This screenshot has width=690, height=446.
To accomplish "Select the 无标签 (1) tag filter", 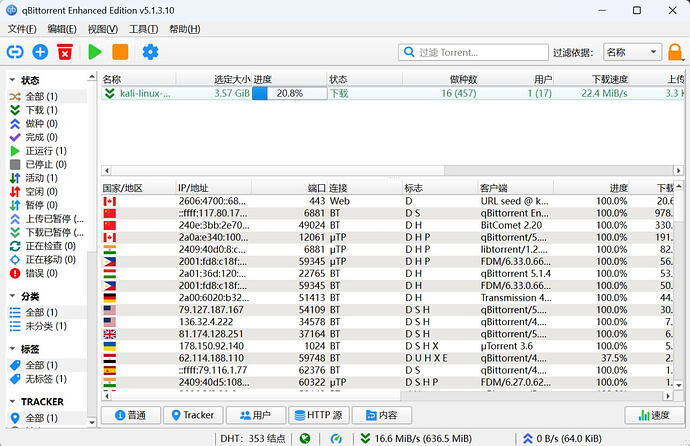I will pyautogui.click(x=46, y=379).
